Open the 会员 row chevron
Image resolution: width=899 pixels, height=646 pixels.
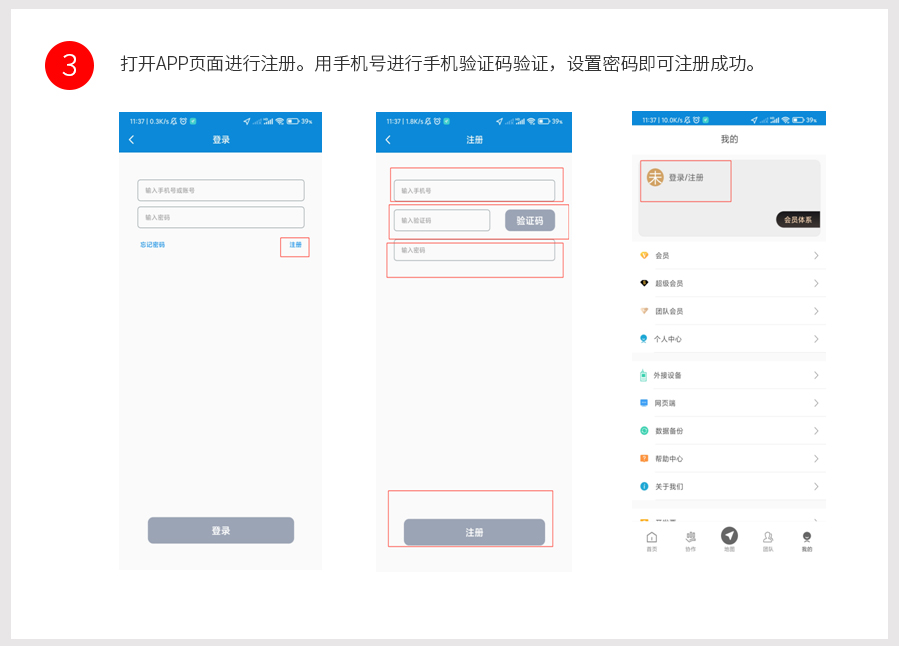816,256
